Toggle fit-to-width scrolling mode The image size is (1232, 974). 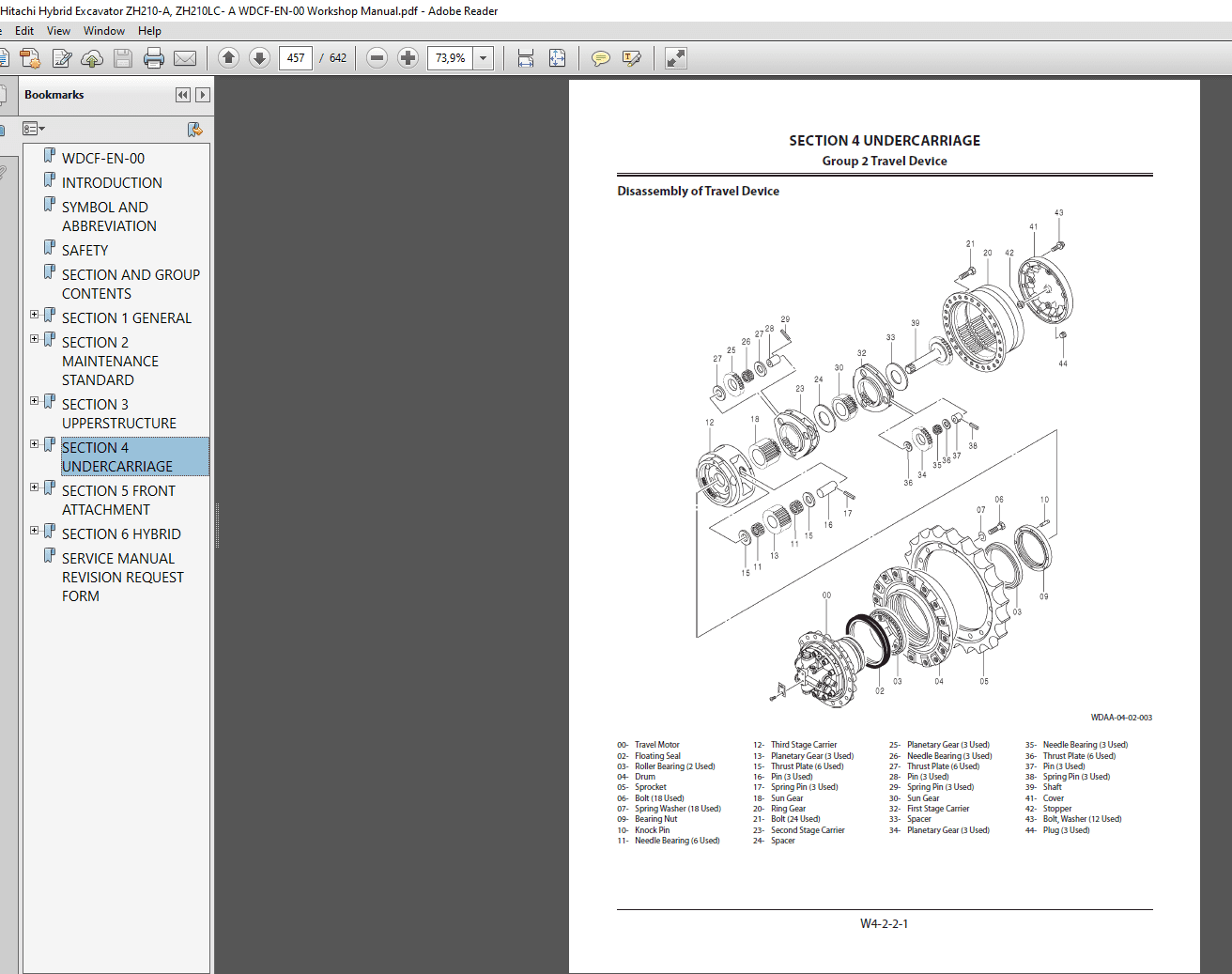pos(526,58)
